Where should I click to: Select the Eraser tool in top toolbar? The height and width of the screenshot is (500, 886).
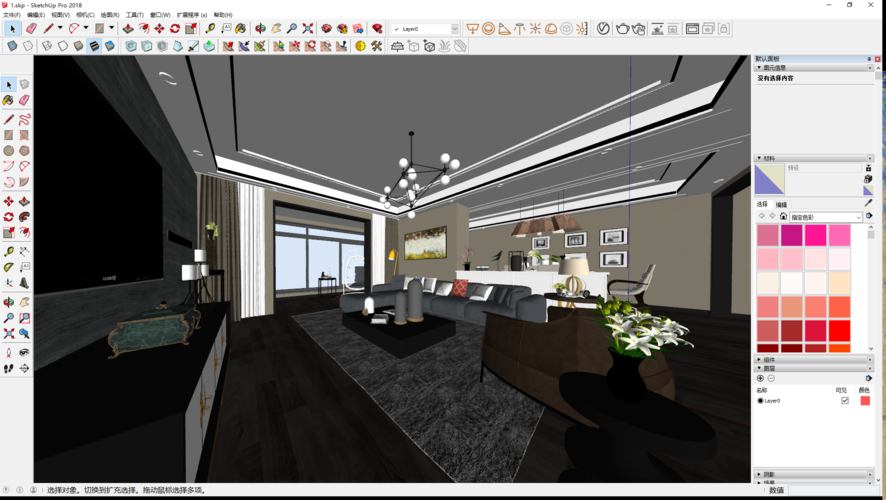32,28
